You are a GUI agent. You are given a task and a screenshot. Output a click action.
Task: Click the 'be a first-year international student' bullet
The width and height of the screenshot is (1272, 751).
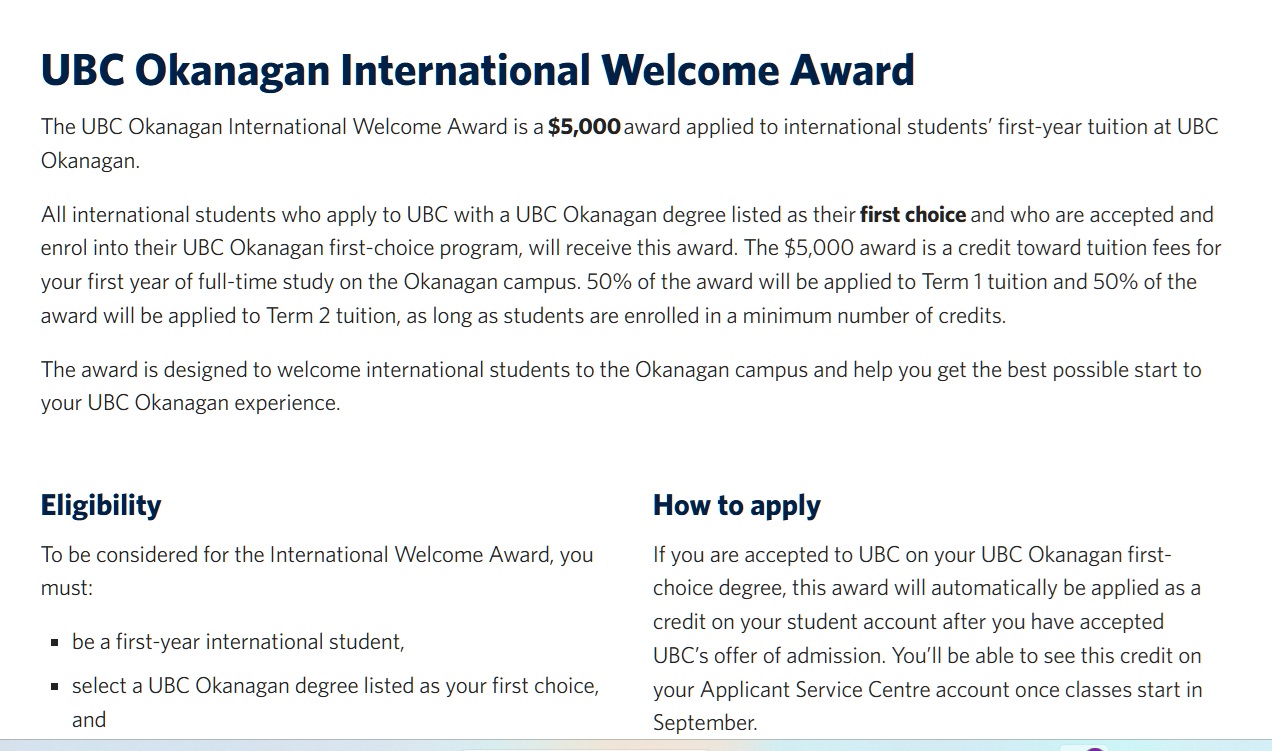[238, 642]
